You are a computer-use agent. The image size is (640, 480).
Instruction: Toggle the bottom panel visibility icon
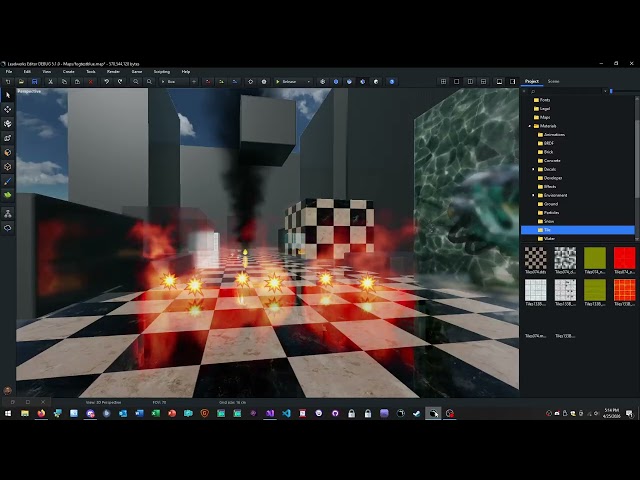(x=499, y=82)
